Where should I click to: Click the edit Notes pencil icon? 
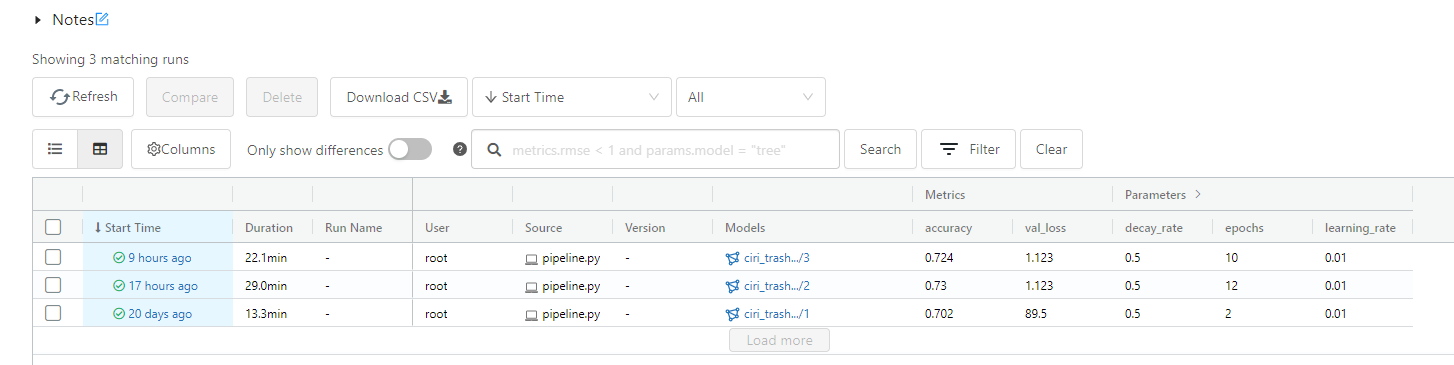(x=102, y=19)
